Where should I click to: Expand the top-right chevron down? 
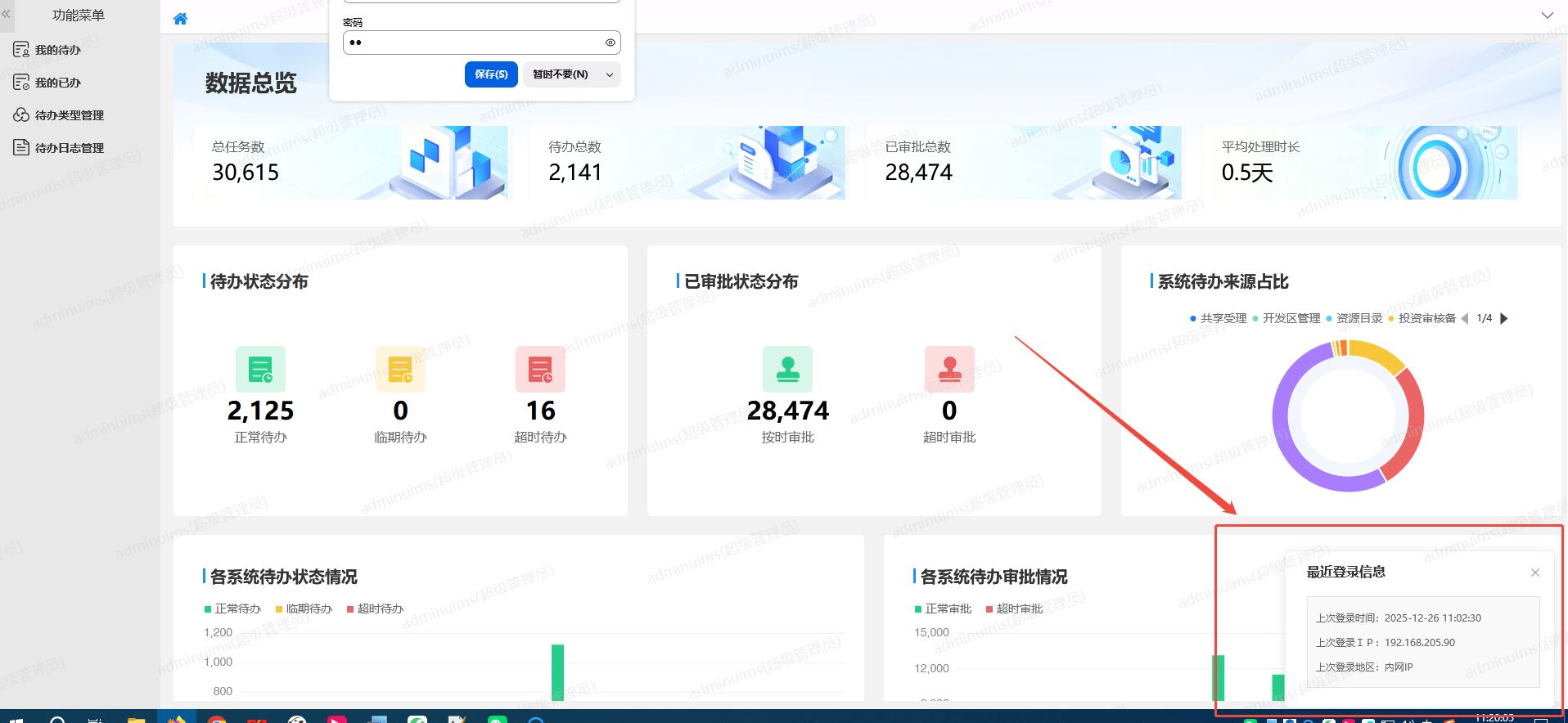point(1547,15)
